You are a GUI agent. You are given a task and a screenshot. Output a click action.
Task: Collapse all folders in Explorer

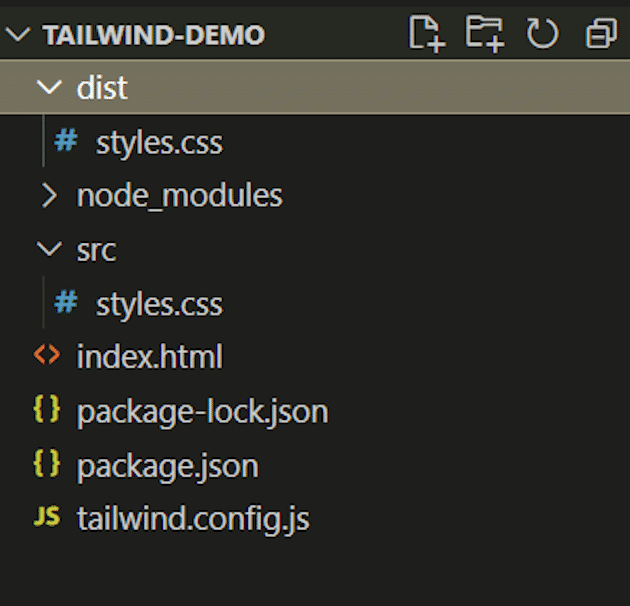pos(600,35)
